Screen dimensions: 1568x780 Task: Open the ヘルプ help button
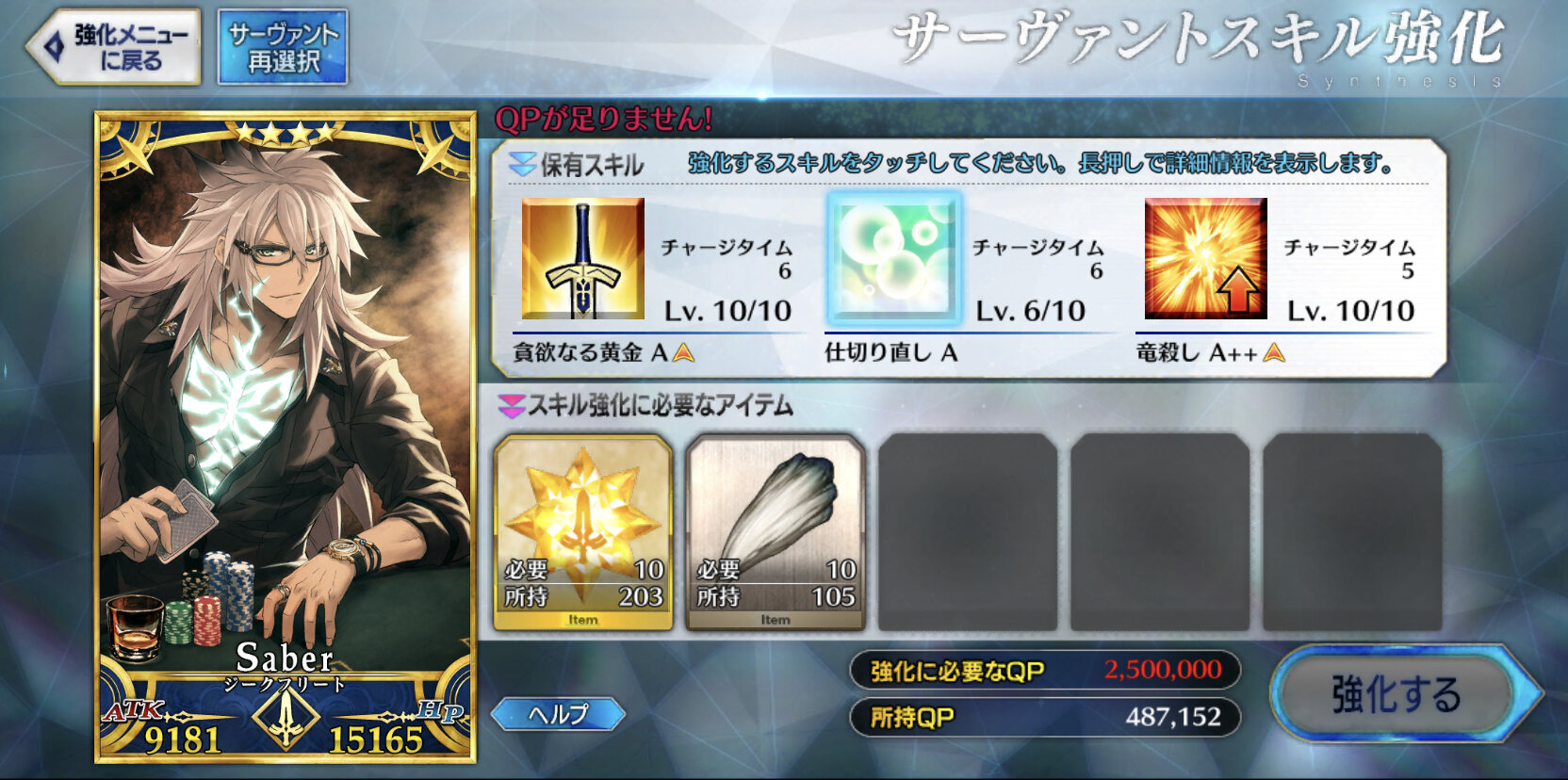pos(558,714)
